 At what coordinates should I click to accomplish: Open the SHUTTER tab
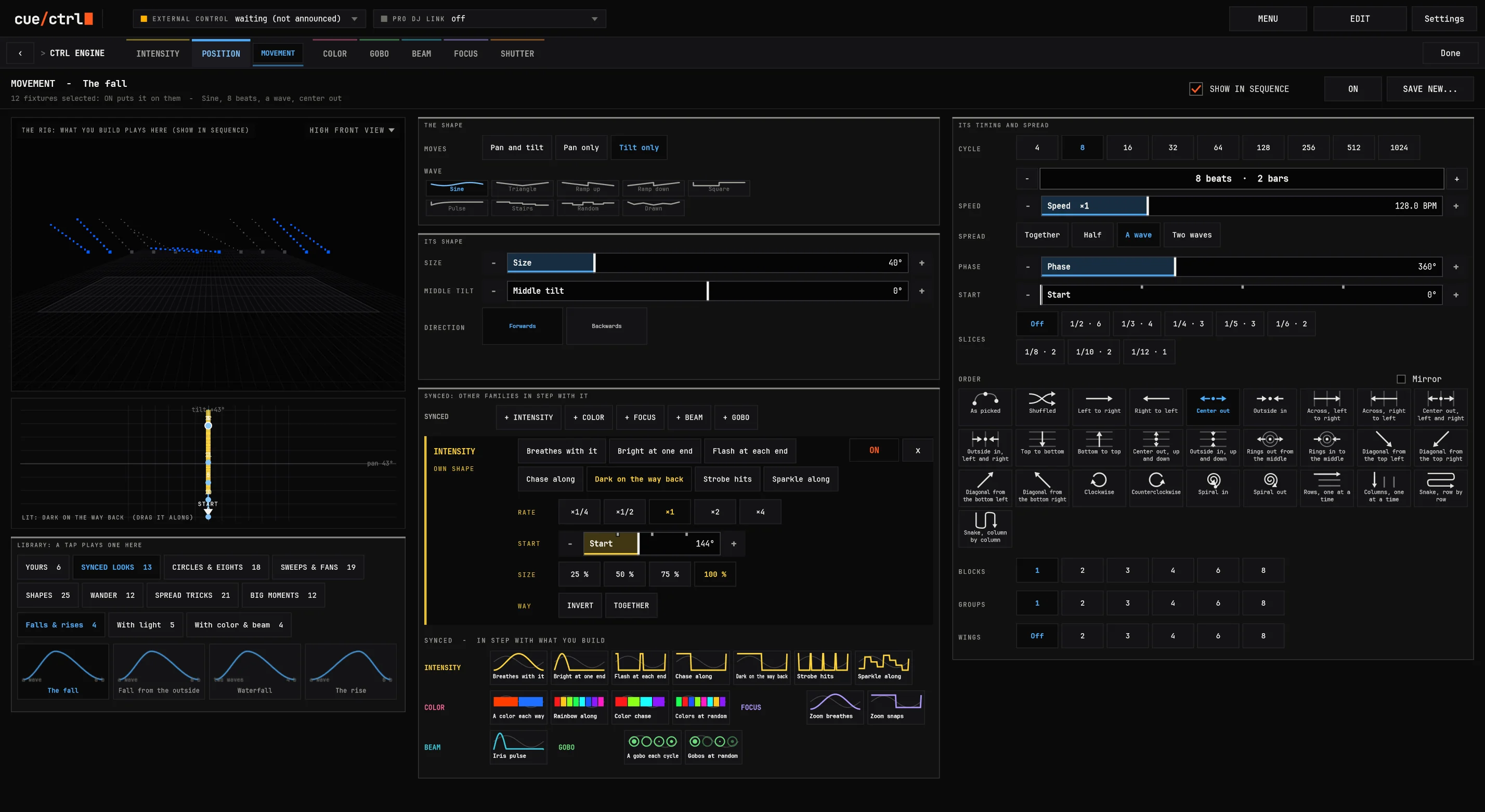(x=517, y=54)
